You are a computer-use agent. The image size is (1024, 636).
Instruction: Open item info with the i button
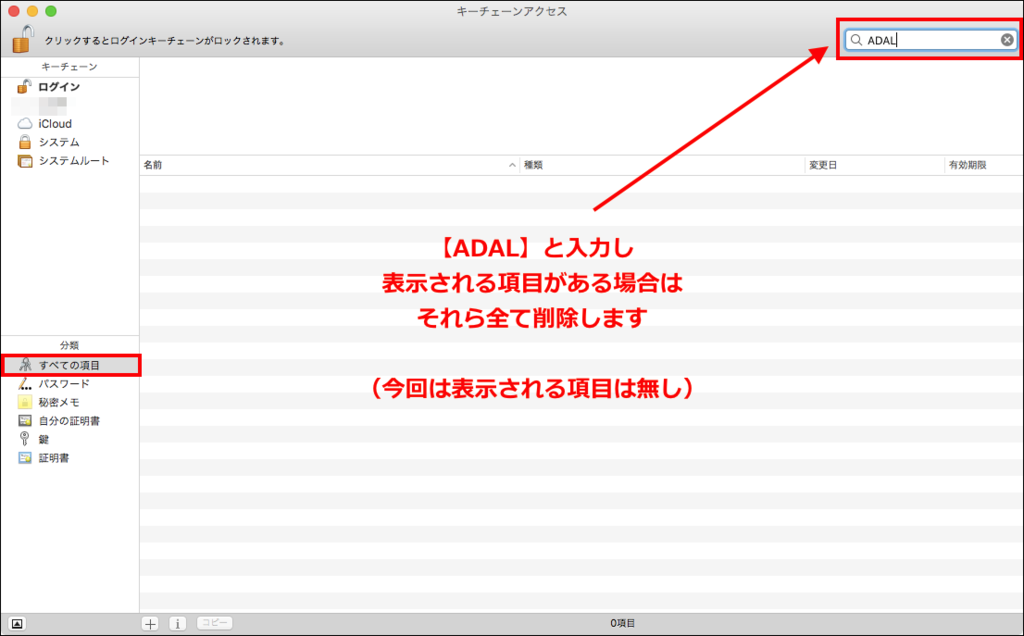pyautogui.click(x=178, y=624)
